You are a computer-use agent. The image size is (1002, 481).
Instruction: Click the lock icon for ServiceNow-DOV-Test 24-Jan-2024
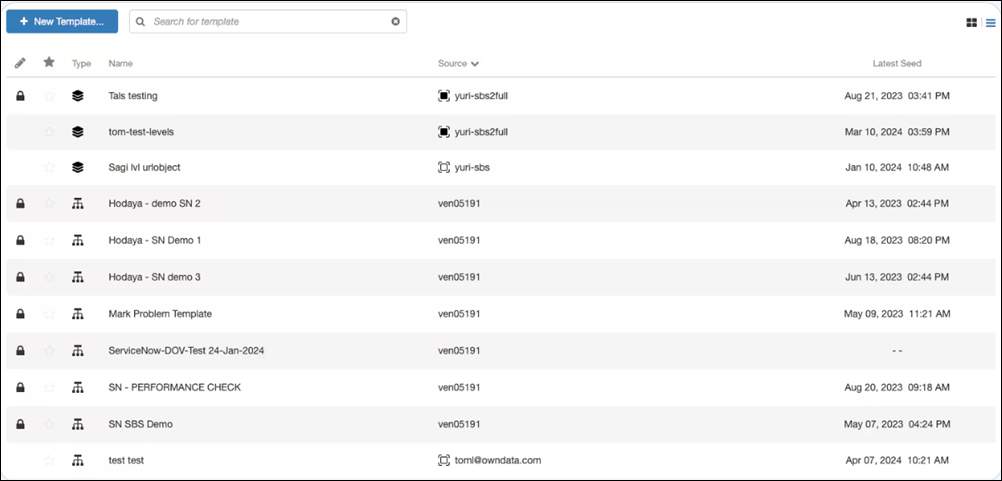[x=20, y=350]
